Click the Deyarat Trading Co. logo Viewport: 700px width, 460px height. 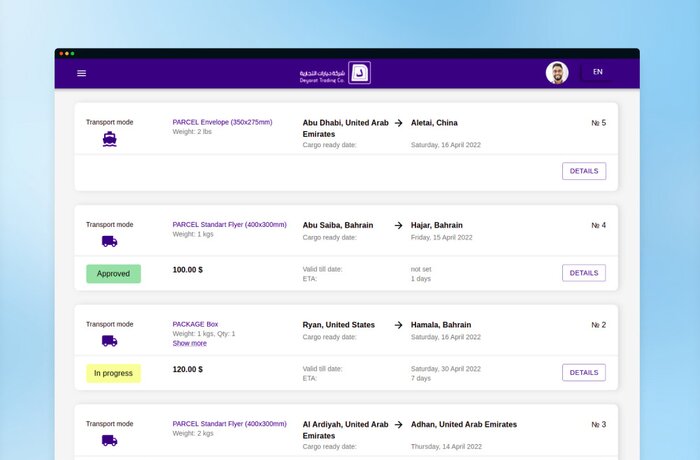tap(335, 73)
